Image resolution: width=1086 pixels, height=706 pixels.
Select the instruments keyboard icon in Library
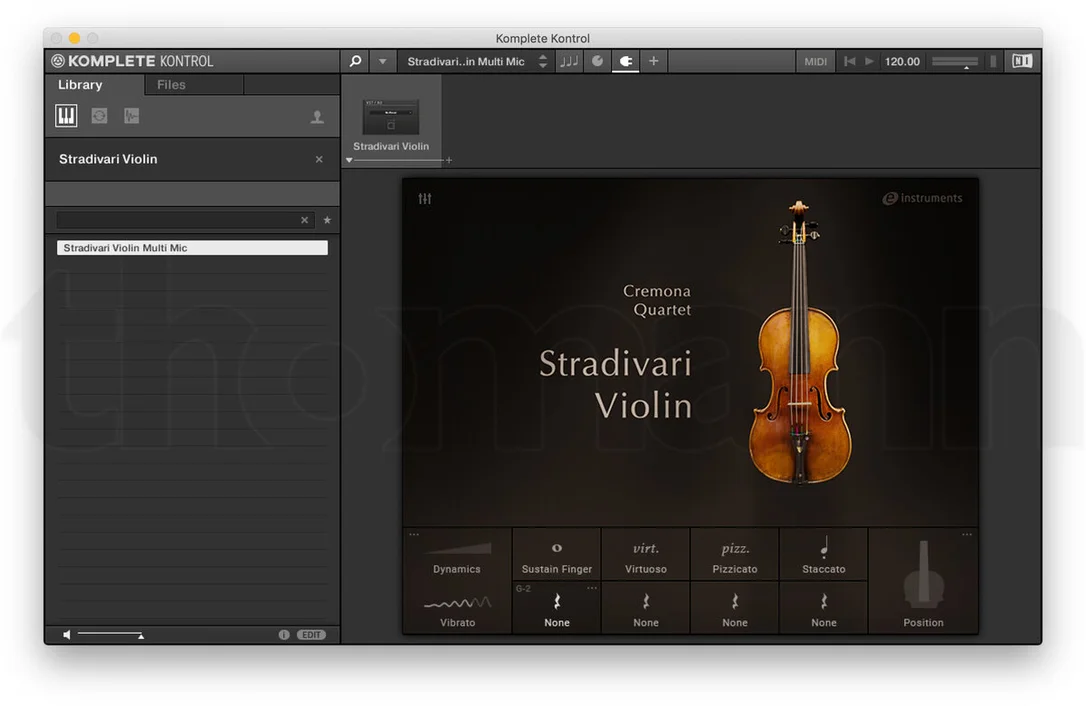tap(66, 116)
